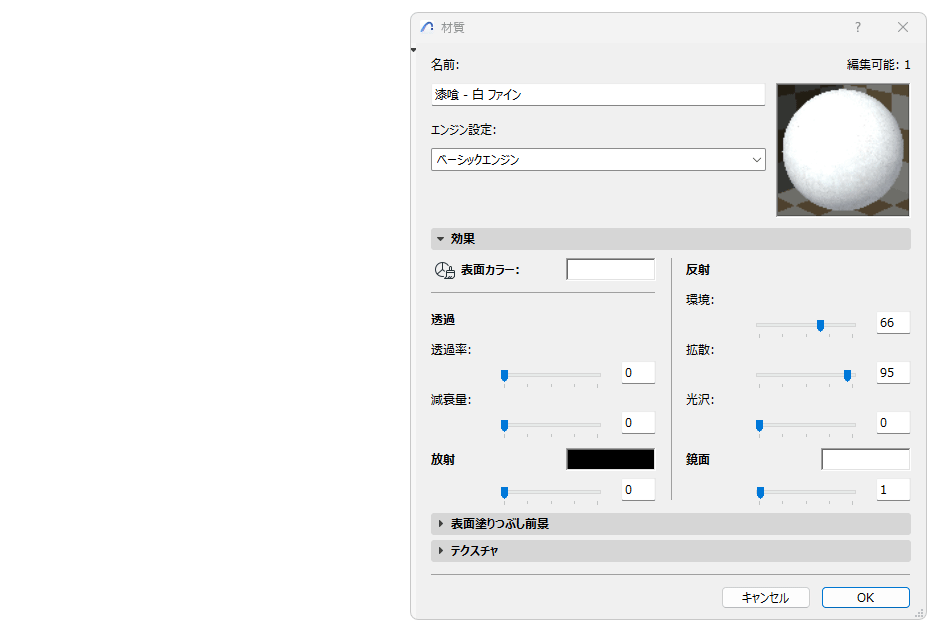This screenshot has height=634, width=939.
Task: Click the 拡散 diffuse slider handle
Action: 847,374
